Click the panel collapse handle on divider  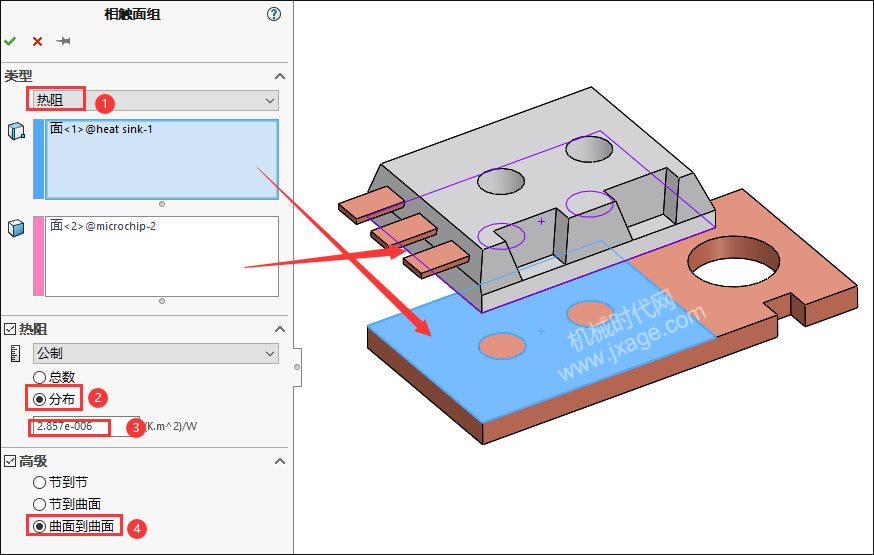coord(297,367)
